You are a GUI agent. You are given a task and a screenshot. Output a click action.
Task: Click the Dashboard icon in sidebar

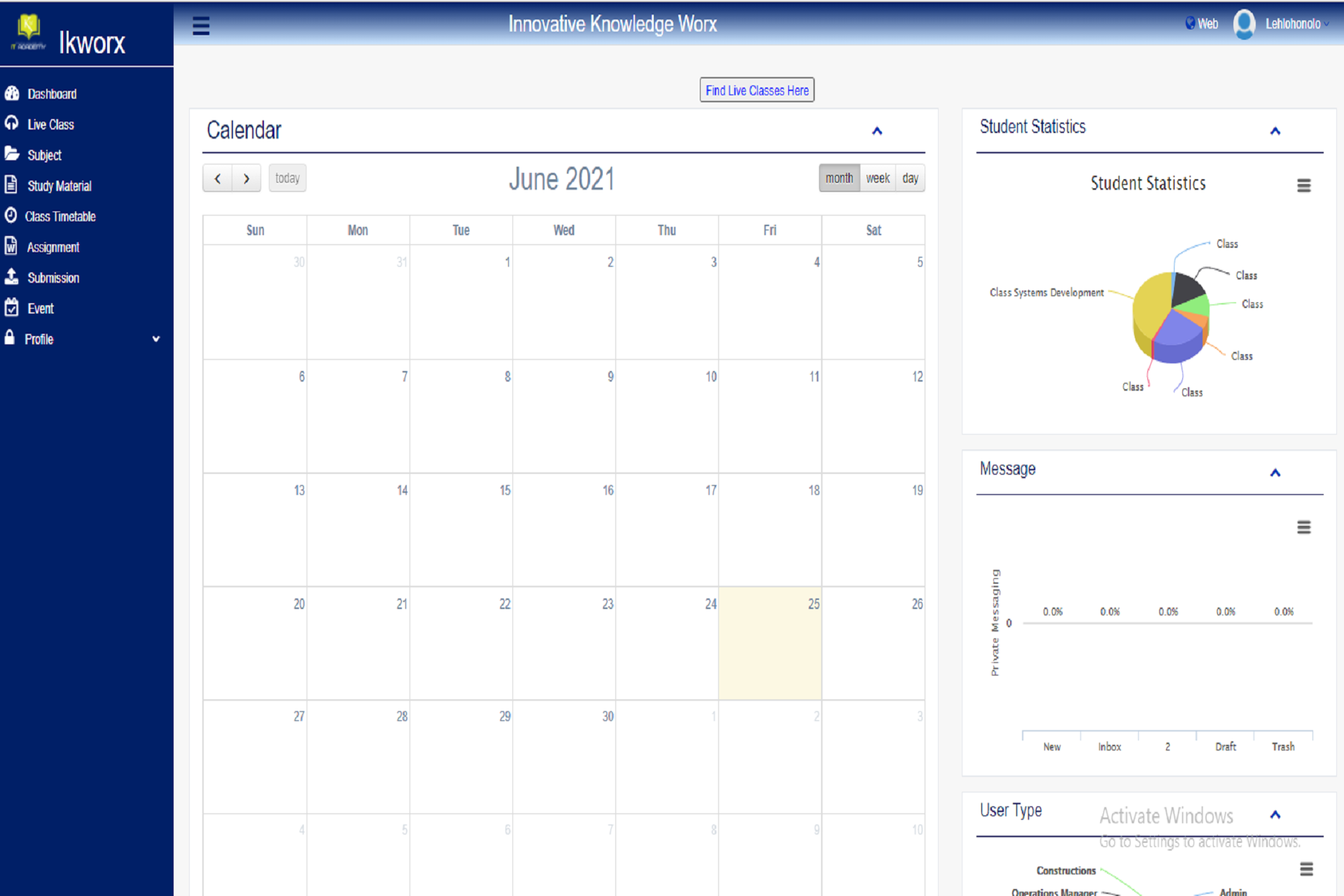pyautogui.click(x=12, y=93)
